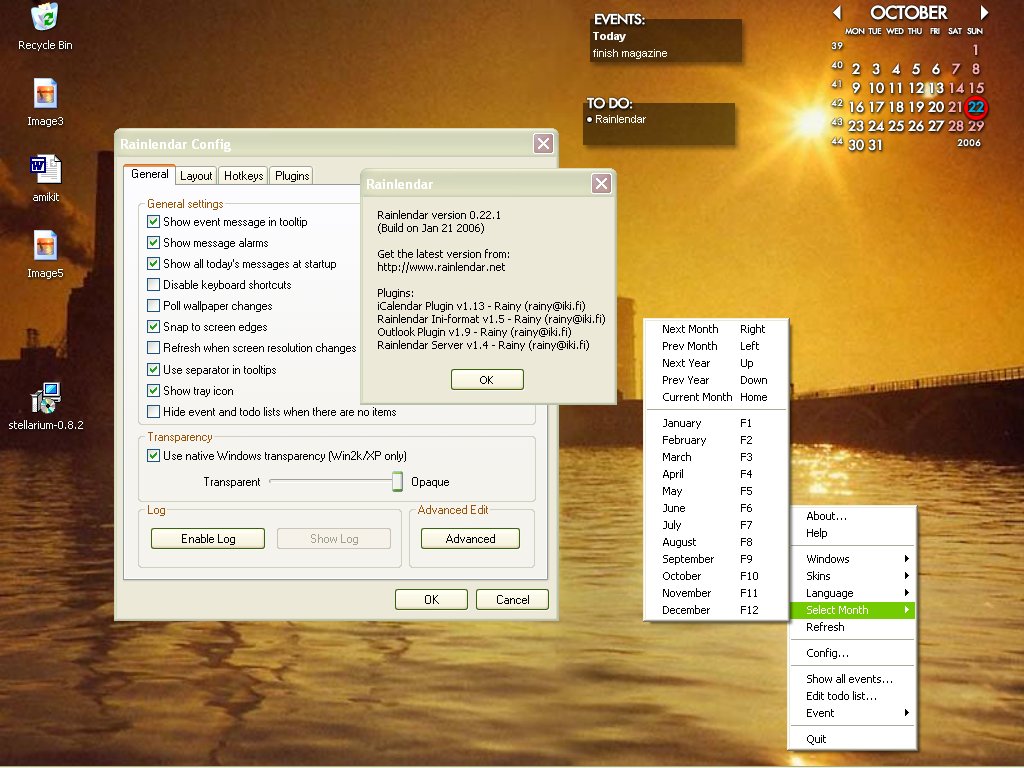Image resolution: width=1024 pixels, height=768 pixels.
Task: Click the calendar previous month arrow
Action: pos(837,13)
